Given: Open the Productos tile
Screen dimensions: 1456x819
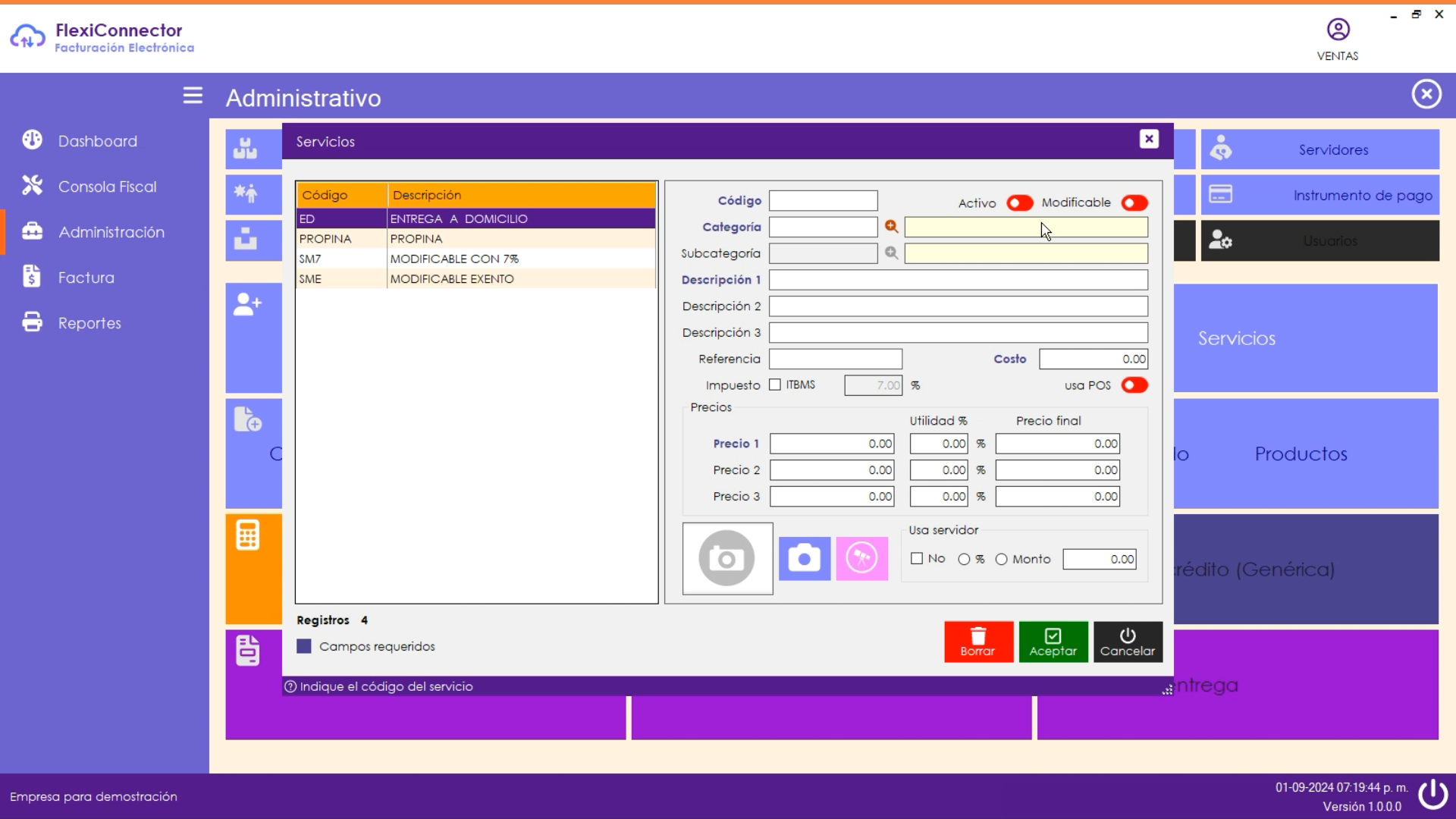Looking at the screenshot, I should click(x=1301, y=453).
